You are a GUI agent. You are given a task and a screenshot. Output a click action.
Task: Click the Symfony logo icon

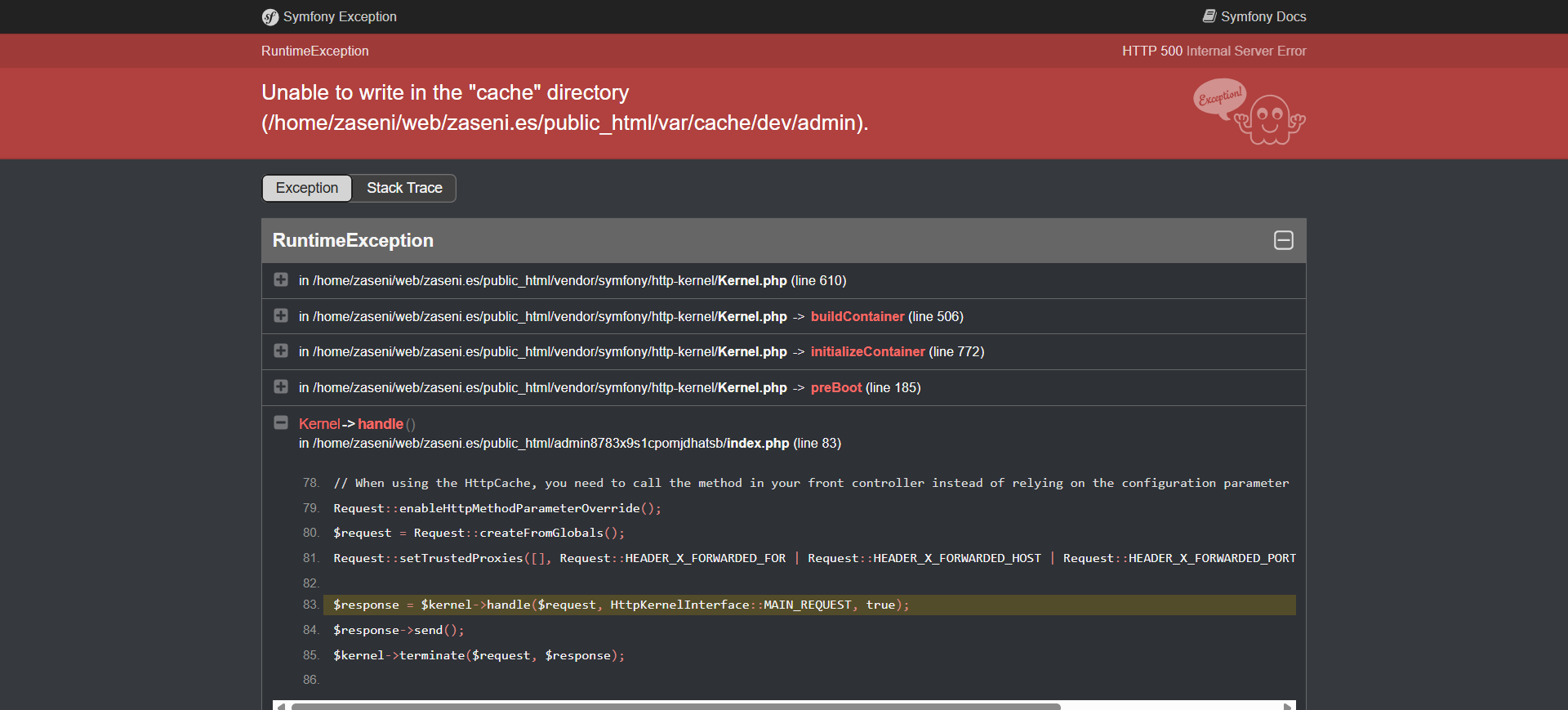270,17
